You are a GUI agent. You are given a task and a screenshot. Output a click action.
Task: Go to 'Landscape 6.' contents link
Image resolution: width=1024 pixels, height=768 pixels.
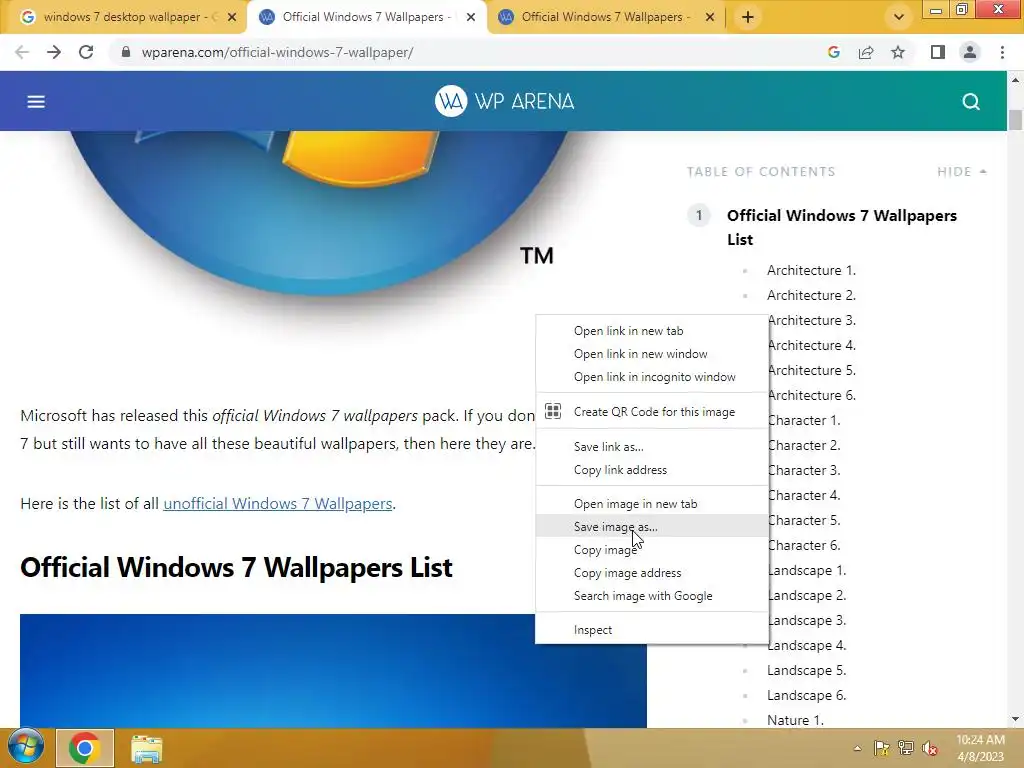pos(807,696)
